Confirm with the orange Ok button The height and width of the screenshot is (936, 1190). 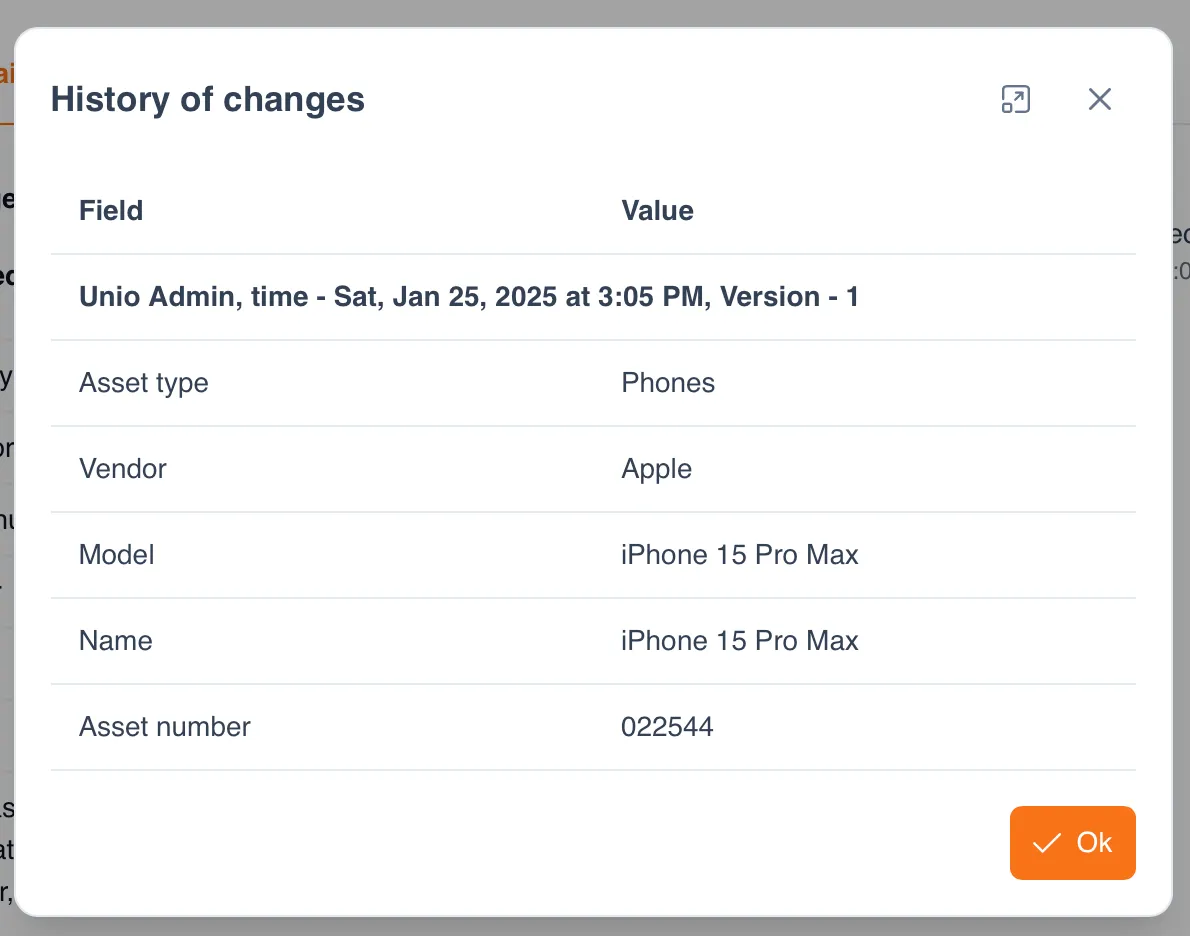click(x=1072, y=843)
